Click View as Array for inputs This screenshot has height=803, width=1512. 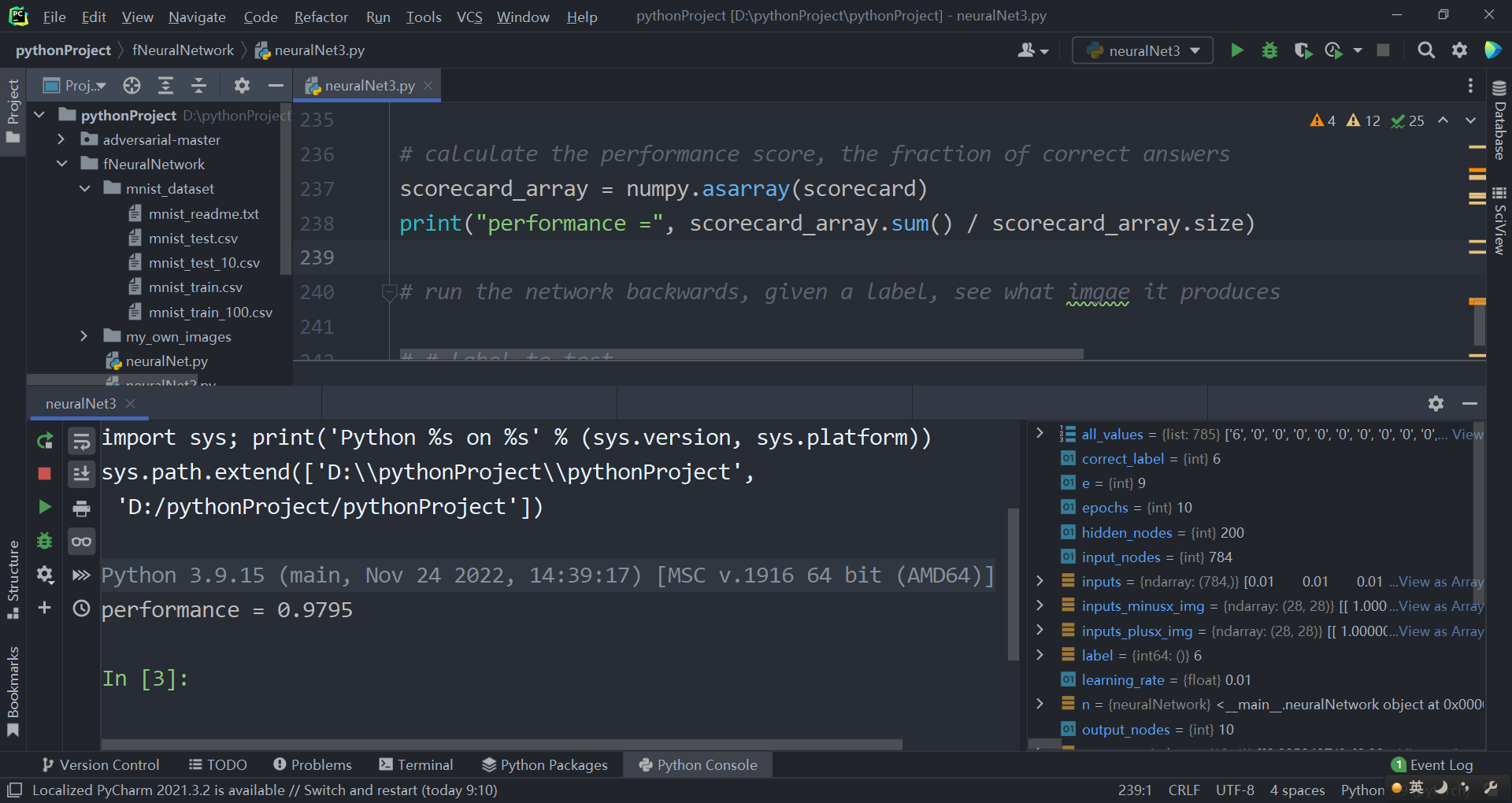point(1441,582)
